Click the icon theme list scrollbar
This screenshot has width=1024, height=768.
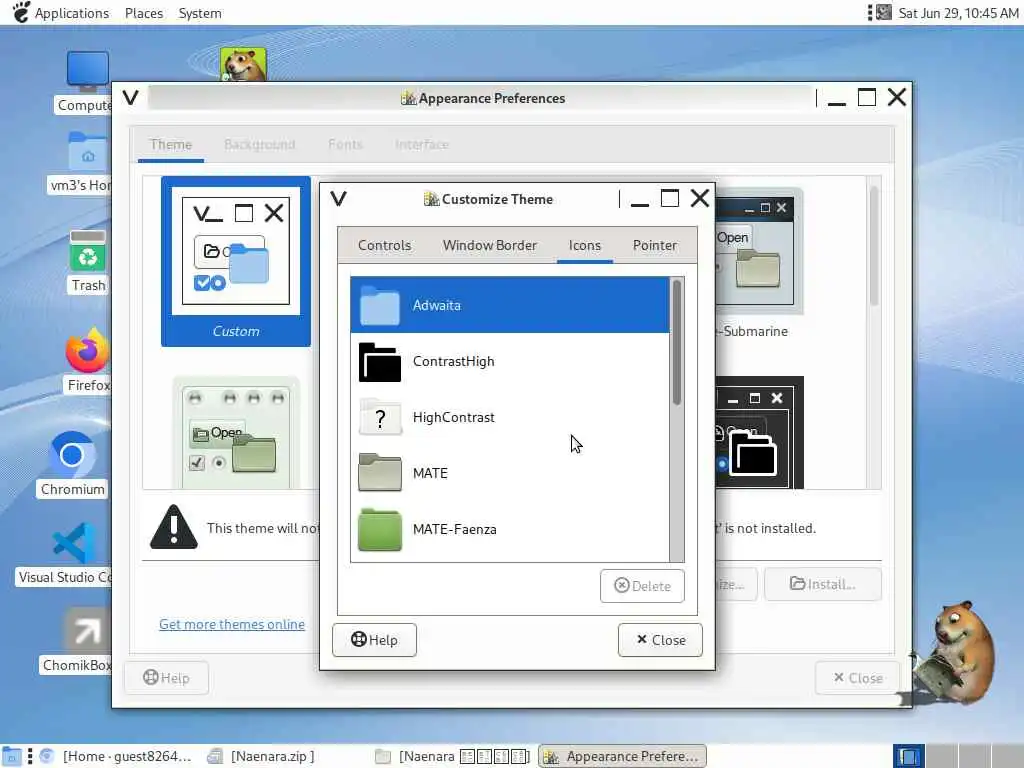[677, 343]
